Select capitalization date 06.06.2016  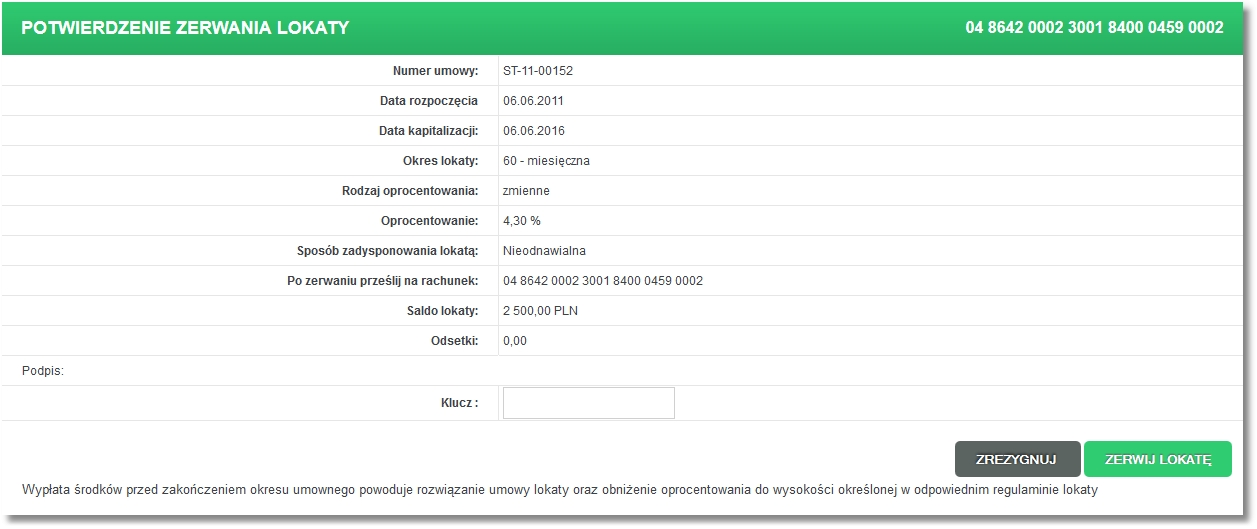(534, 131)
